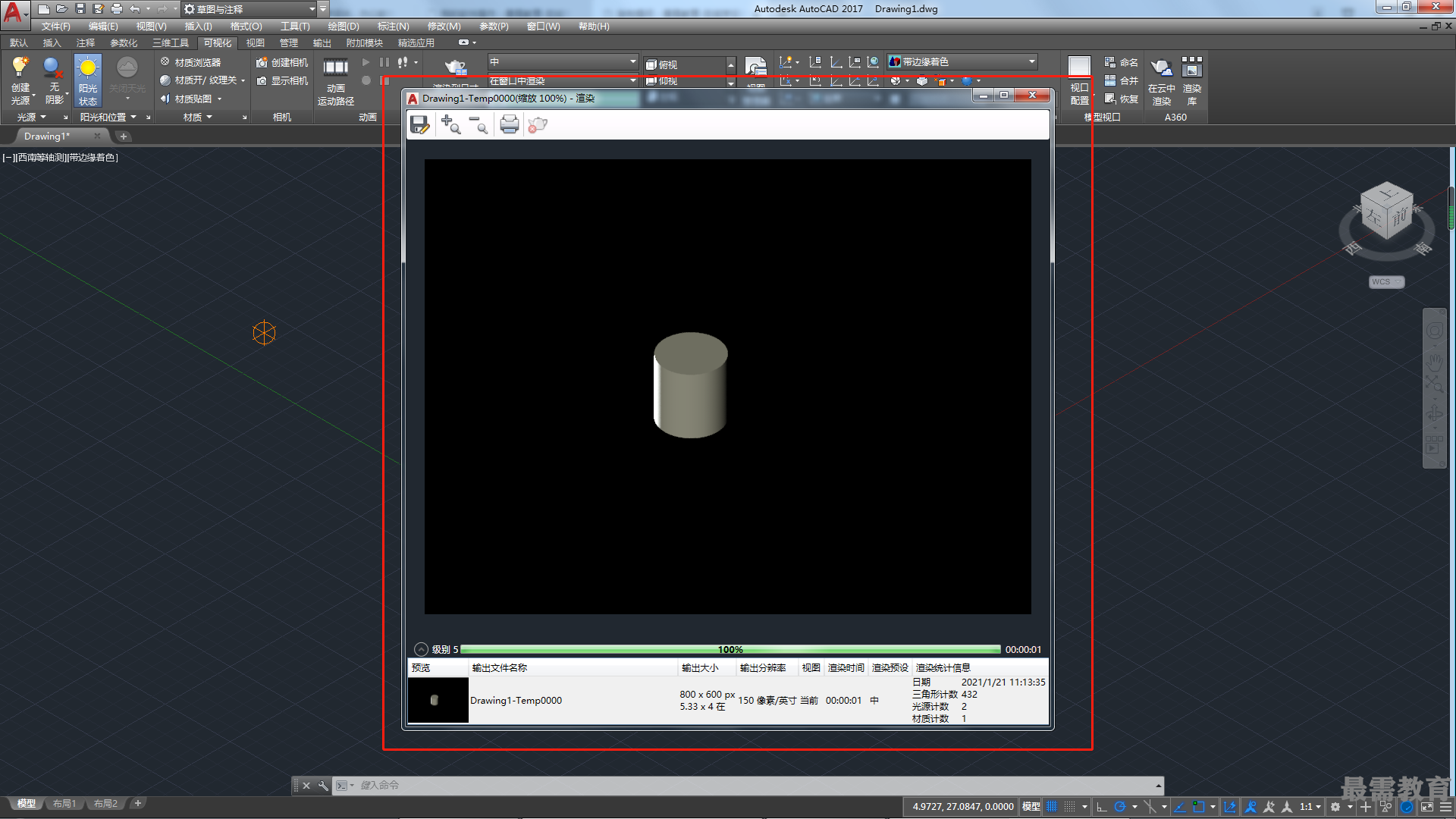Switch to the 默认 ribbon tab
1456x819 pixels.
pos(19,43)
